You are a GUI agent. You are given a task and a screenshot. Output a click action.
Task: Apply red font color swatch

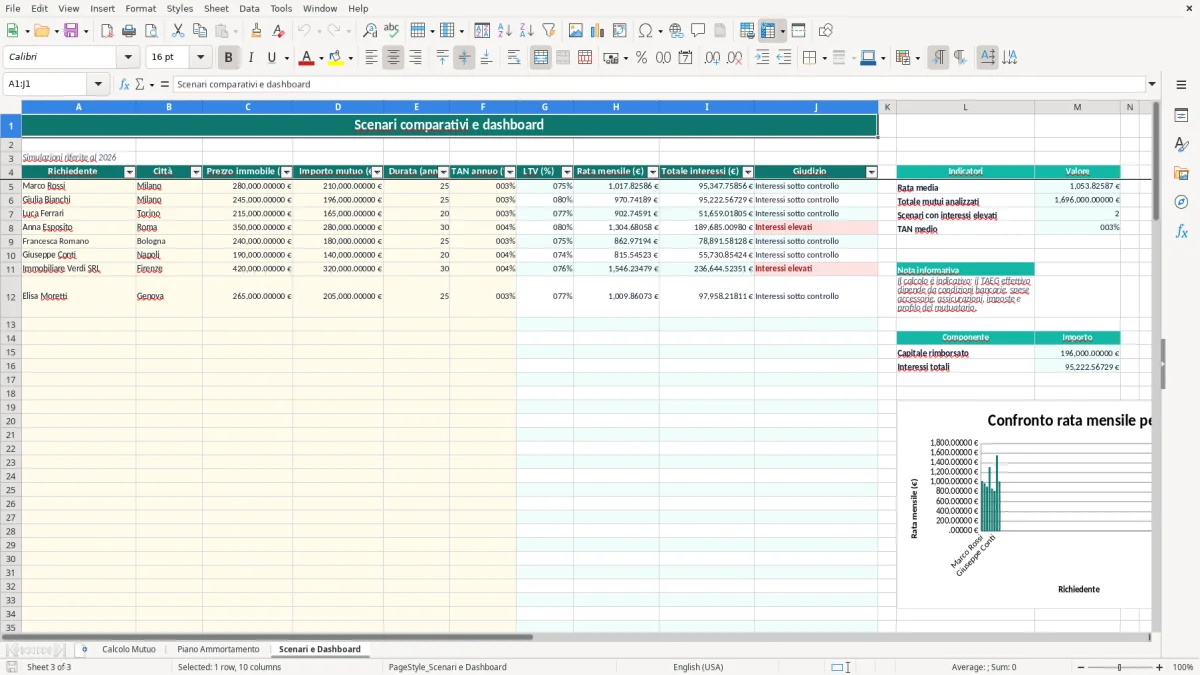pos(306,58)
